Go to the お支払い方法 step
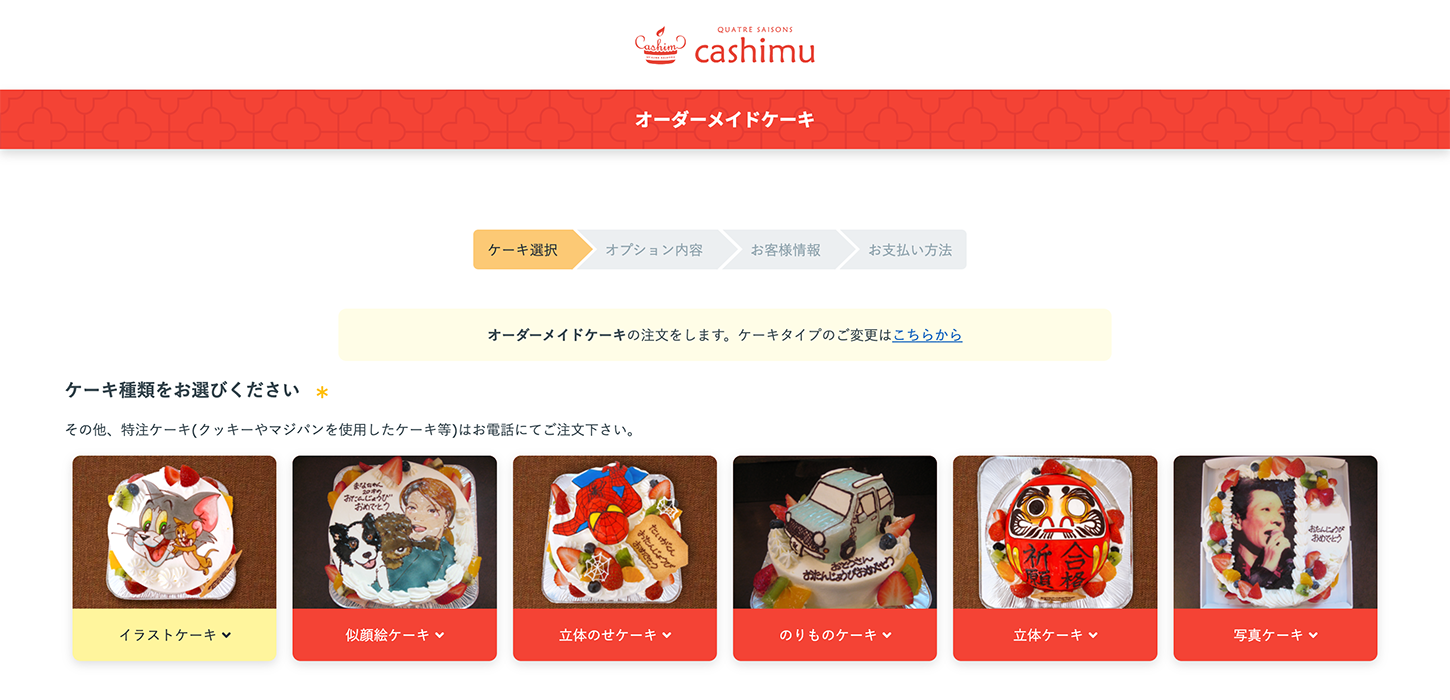Screen dimensions: 1450x700 point(909,250)
